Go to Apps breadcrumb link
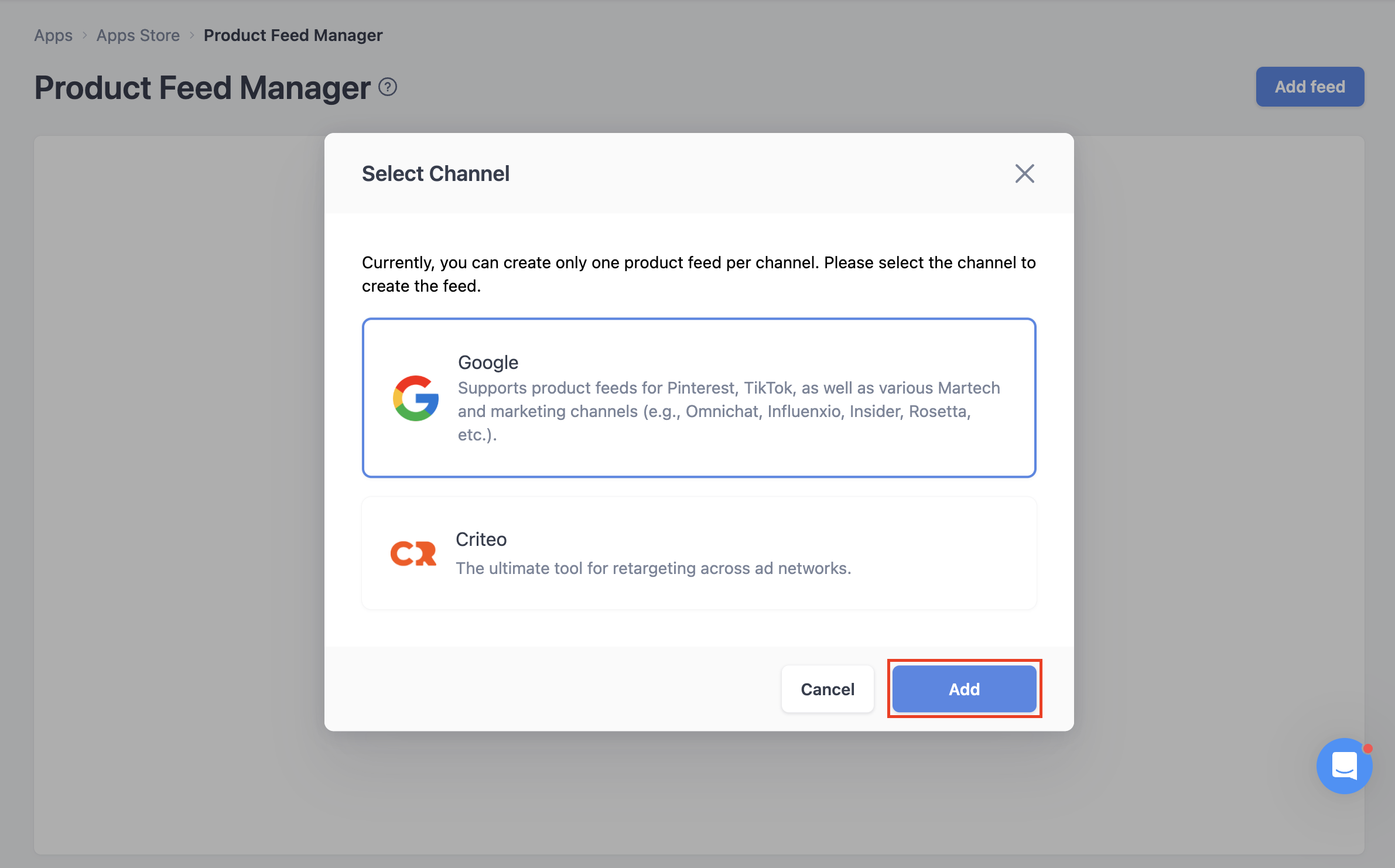The height and width of the screenshot is (868, 1395). (x=53, y=36)
